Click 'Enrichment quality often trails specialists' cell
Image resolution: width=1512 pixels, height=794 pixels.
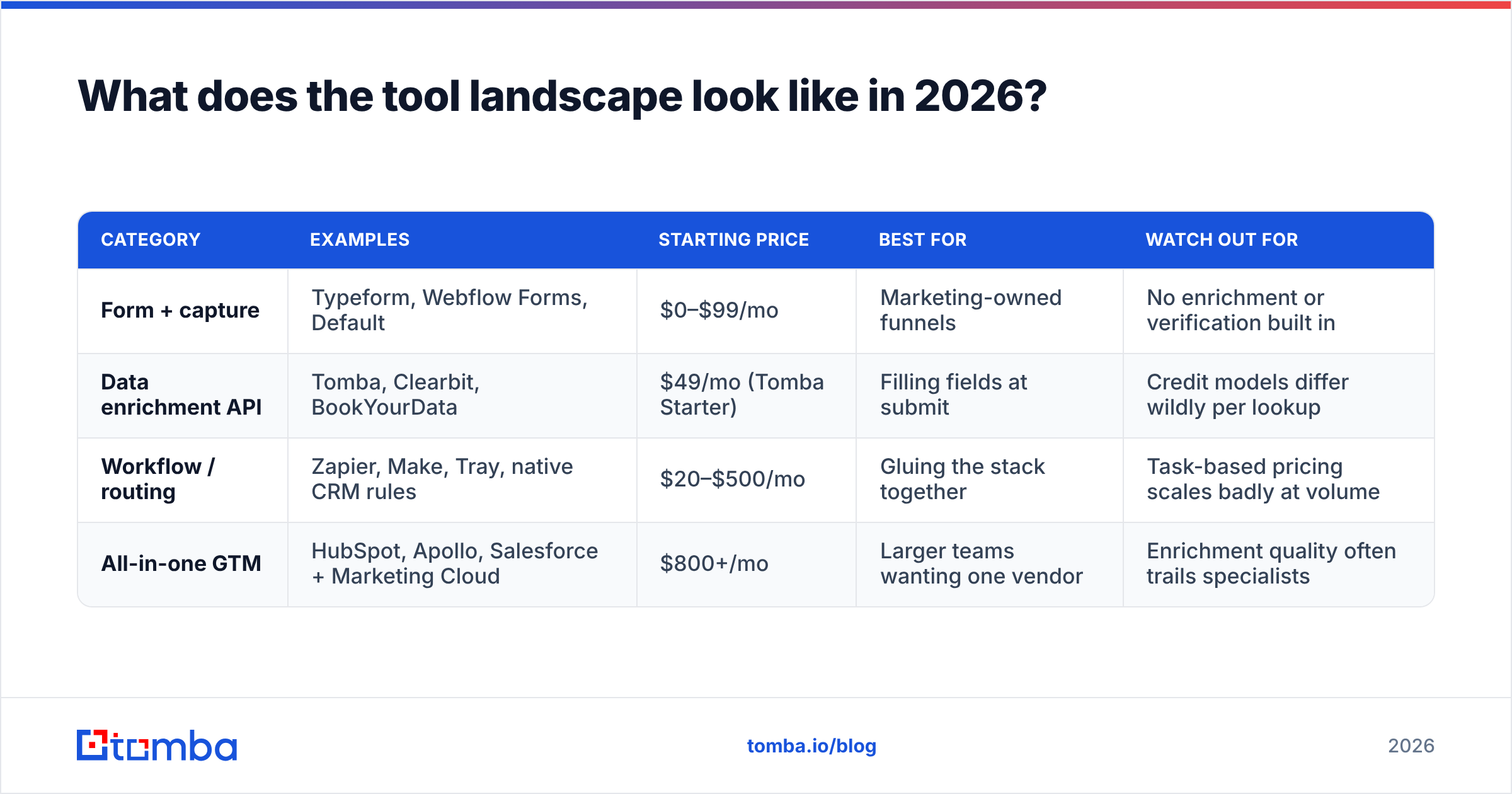point(1279,564)
